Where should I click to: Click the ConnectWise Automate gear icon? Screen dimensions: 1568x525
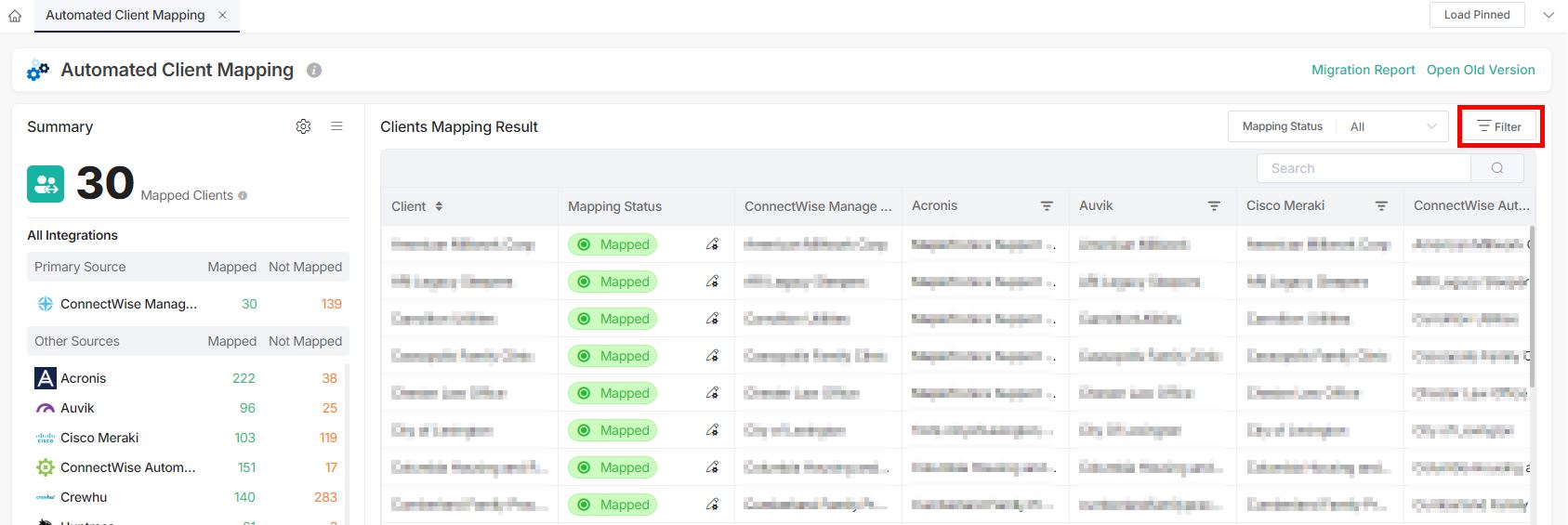[x=46, y=467]
